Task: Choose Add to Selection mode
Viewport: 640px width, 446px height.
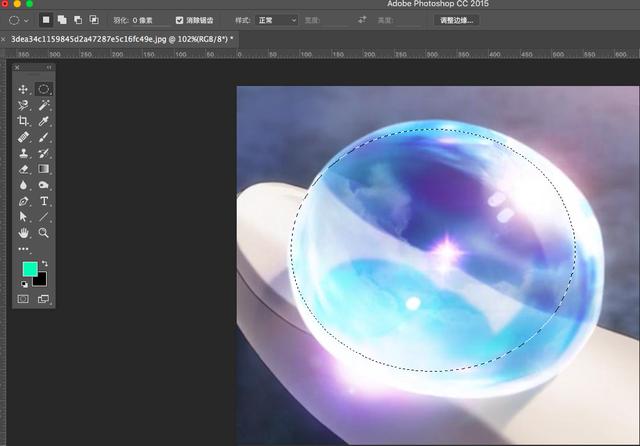Action: [x=62, y=20]
